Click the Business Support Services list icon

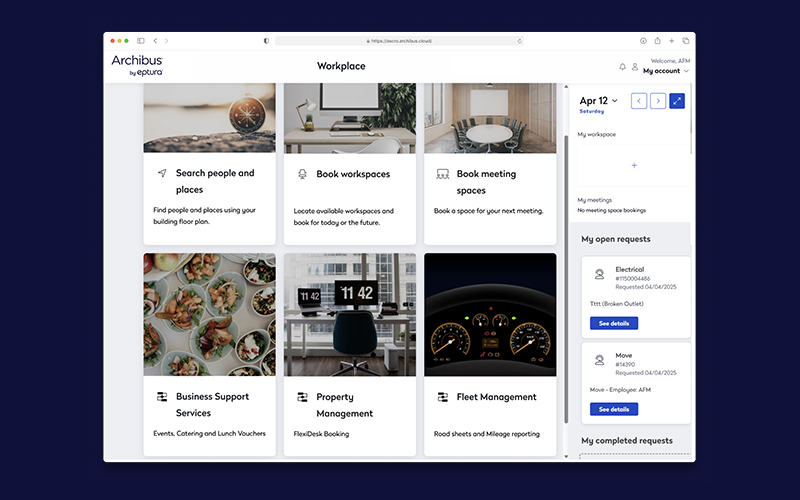[162, 396]
